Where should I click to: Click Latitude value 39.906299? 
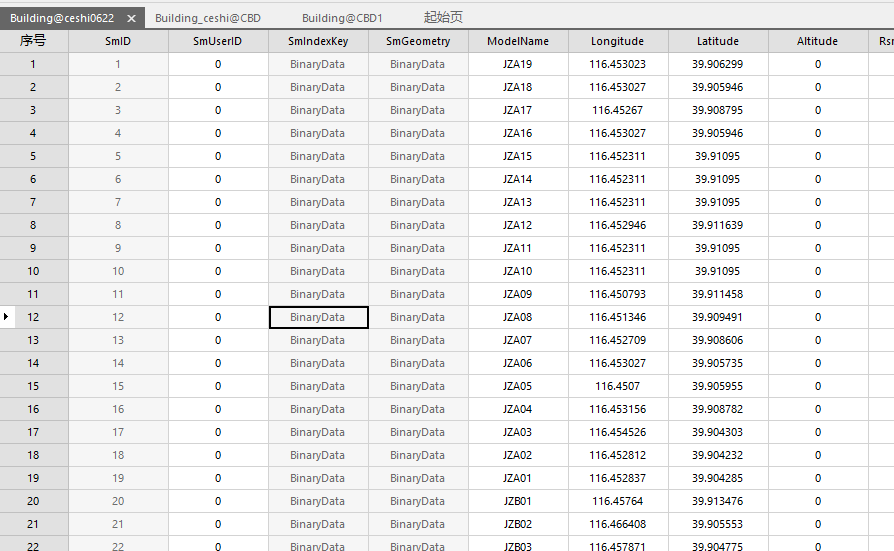click(x=718, y=64)
